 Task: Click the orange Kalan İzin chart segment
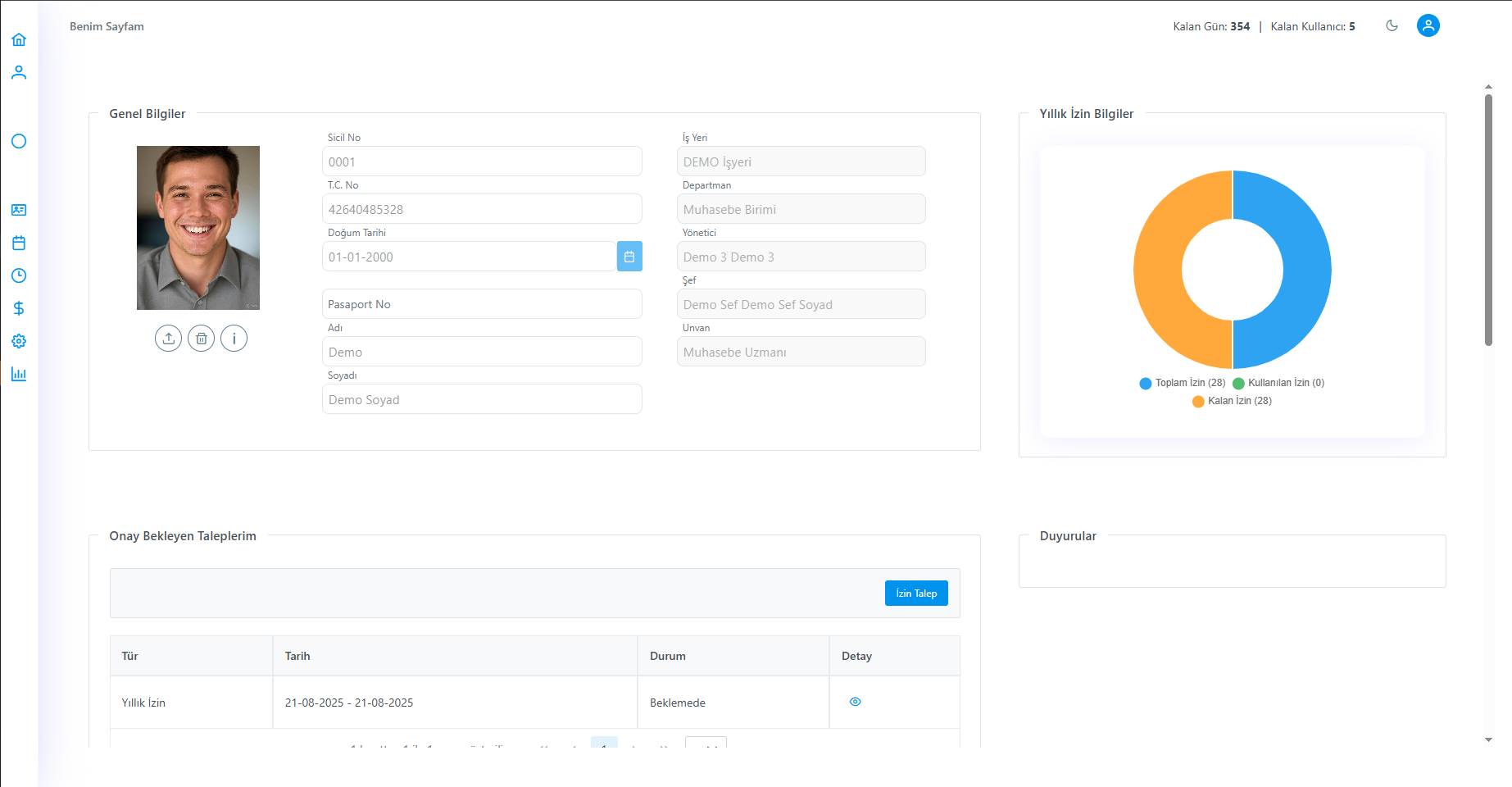click(x=1158, y=270)
